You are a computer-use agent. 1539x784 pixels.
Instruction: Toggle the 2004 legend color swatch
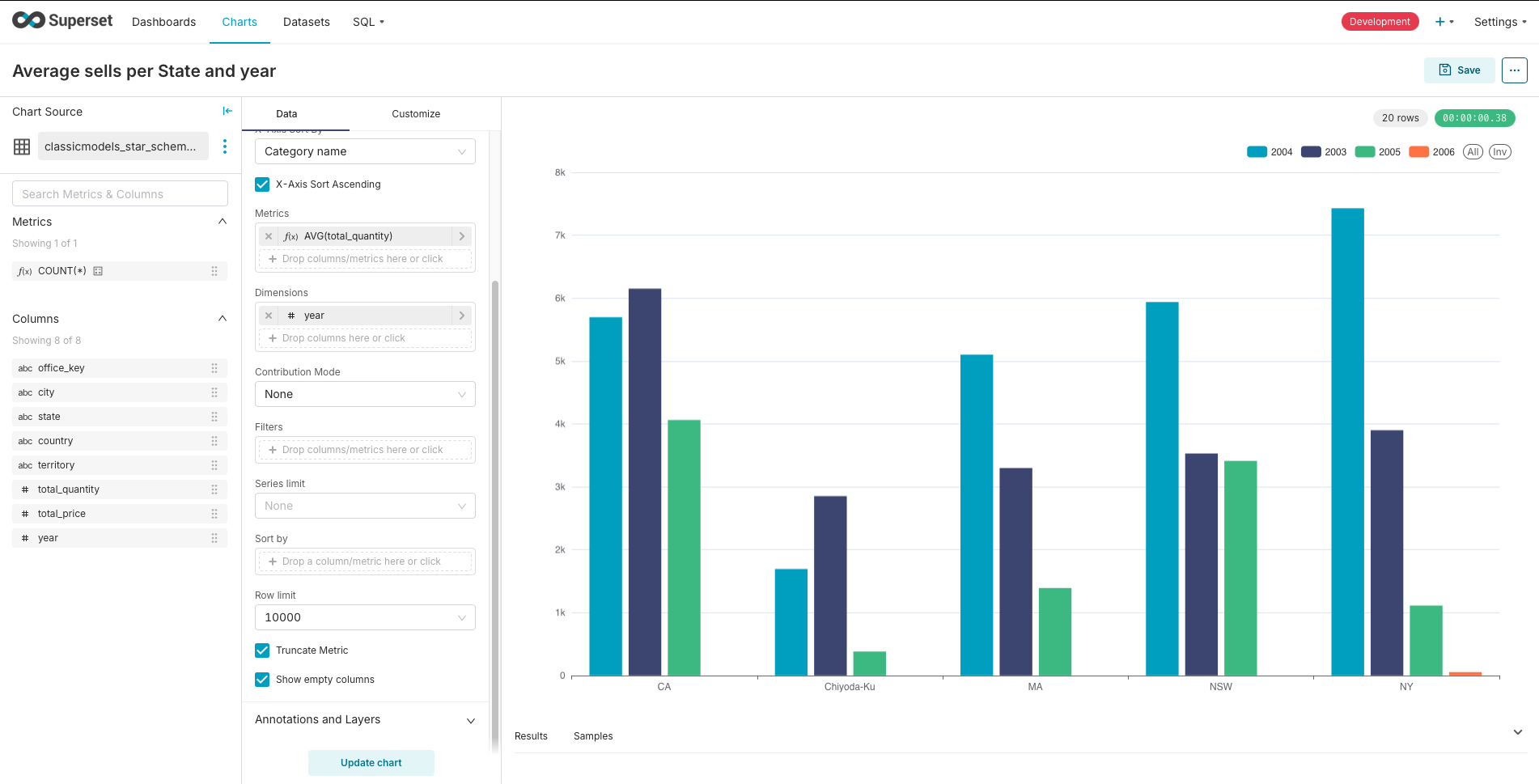pos(1257,152)
